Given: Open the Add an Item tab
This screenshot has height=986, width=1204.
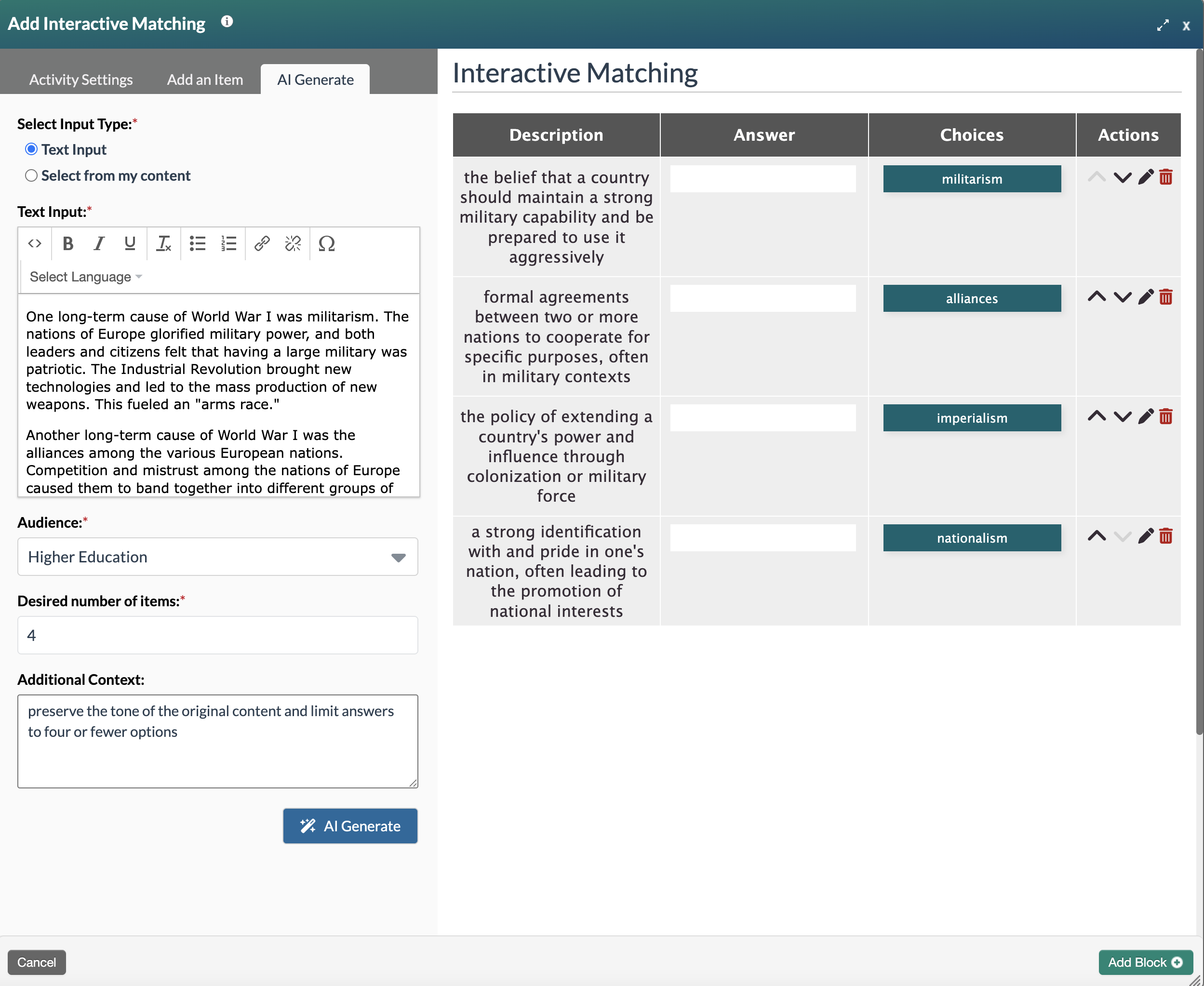Looking at the screenshot, I should (x=204, y=80).
